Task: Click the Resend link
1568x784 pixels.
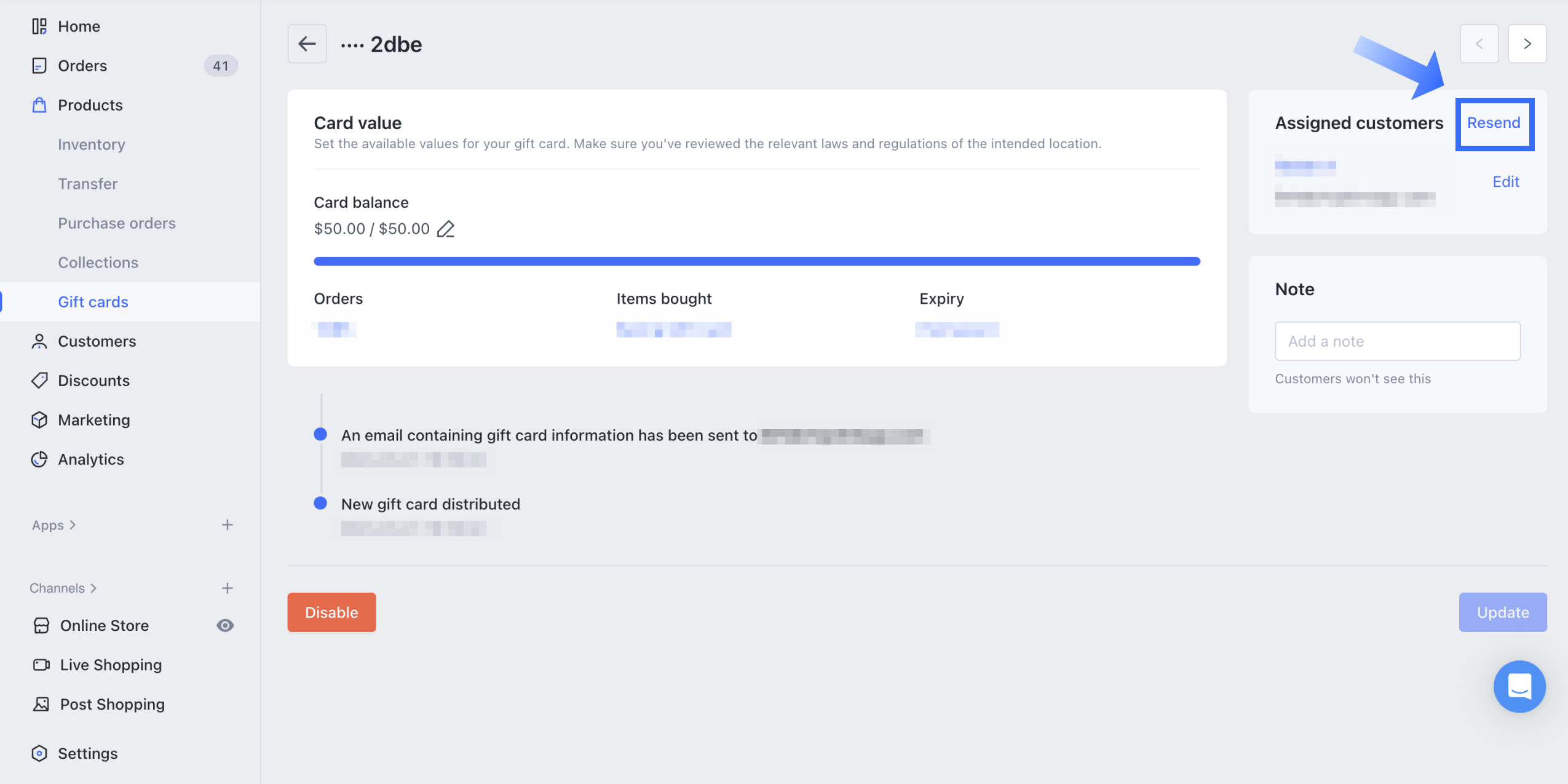Action: click(1494, 123)
